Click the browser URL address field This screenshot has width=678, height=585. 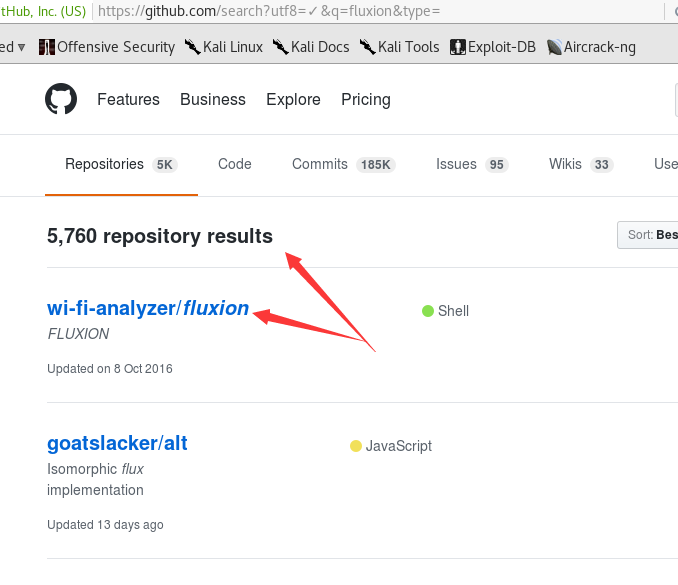(x=378, y=11)
